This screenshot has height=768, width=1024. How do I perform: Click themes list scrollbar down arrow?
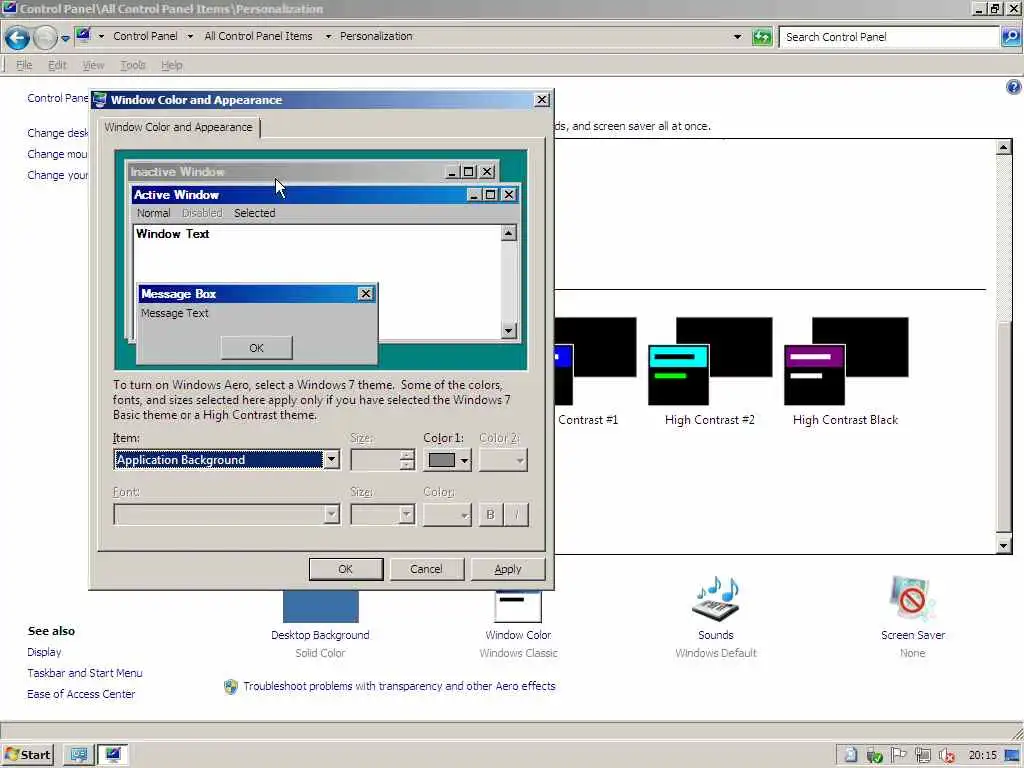pos(1004,545)
